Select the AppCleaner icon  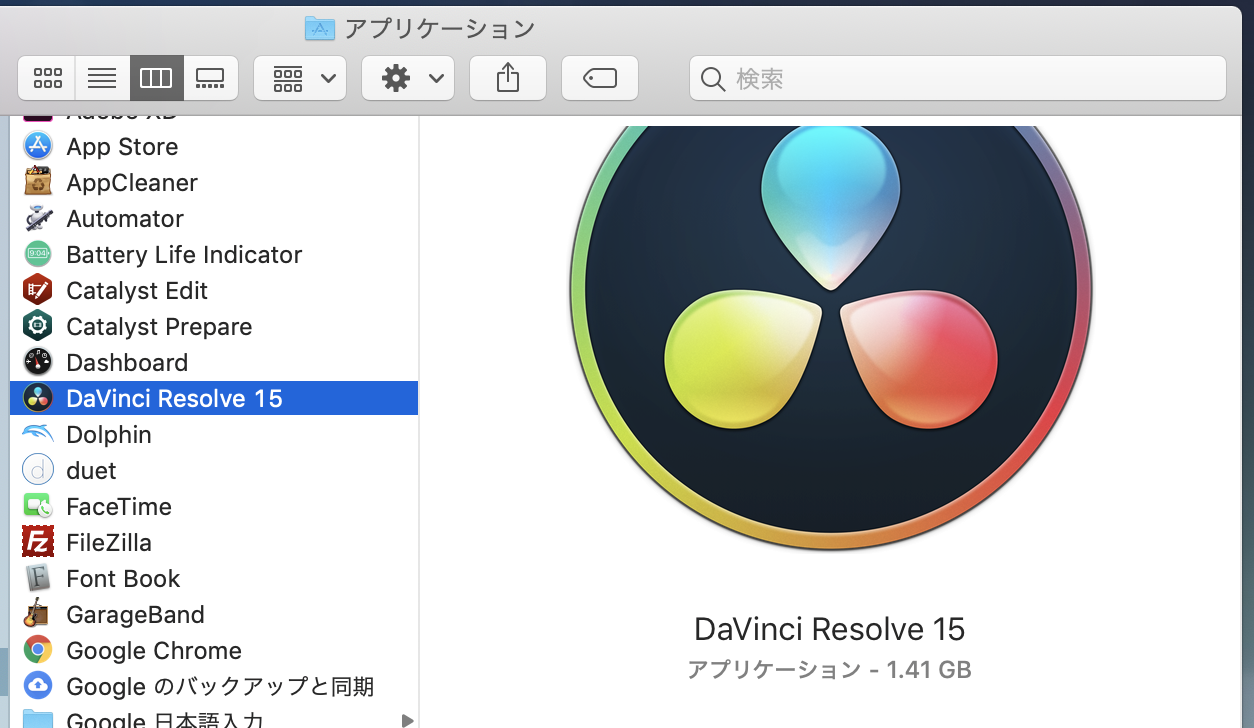coord(38,182)
